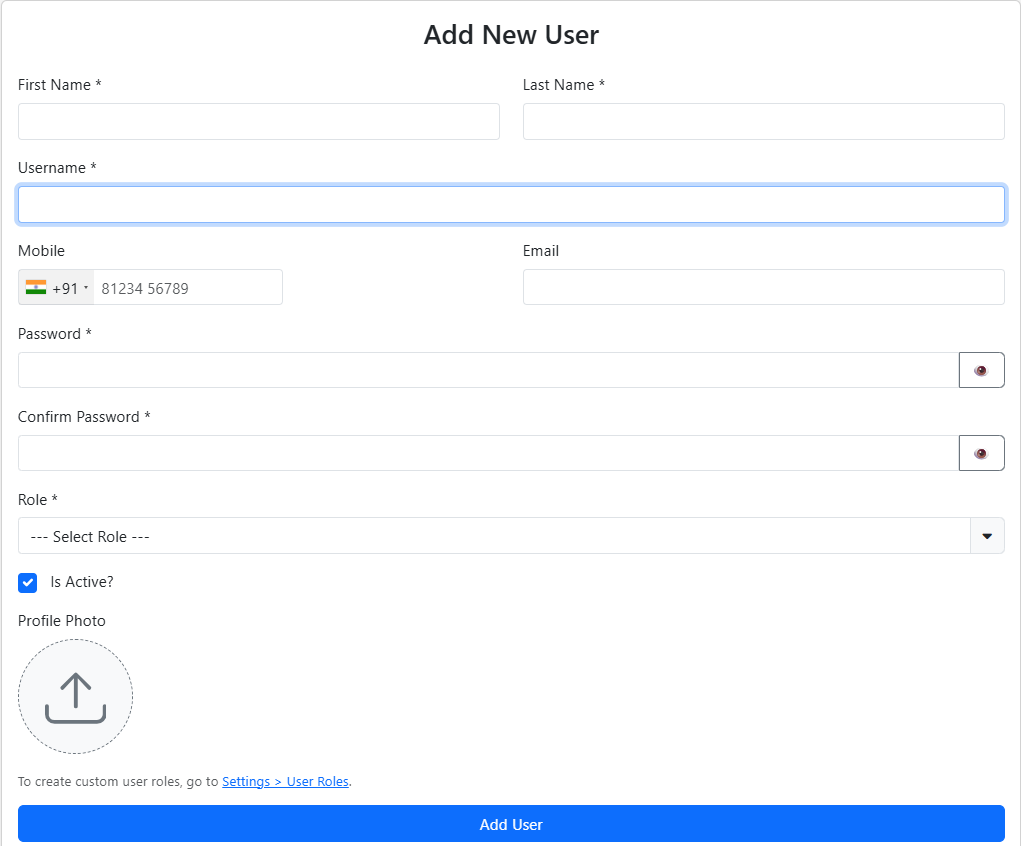This screenshot has width=1021, height=846.
Task: Show the password using the eye icon
Action: pyautogui.click(x=981, y=369)
